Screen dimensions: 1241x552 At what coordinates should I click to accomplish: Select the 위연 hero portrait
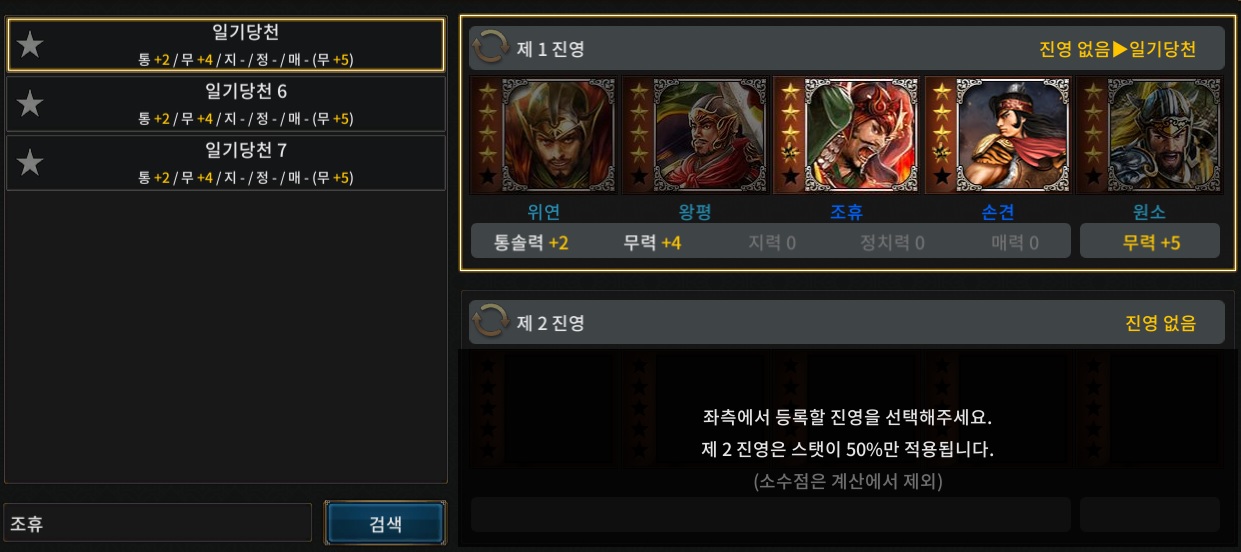click(x=544, y=135)
